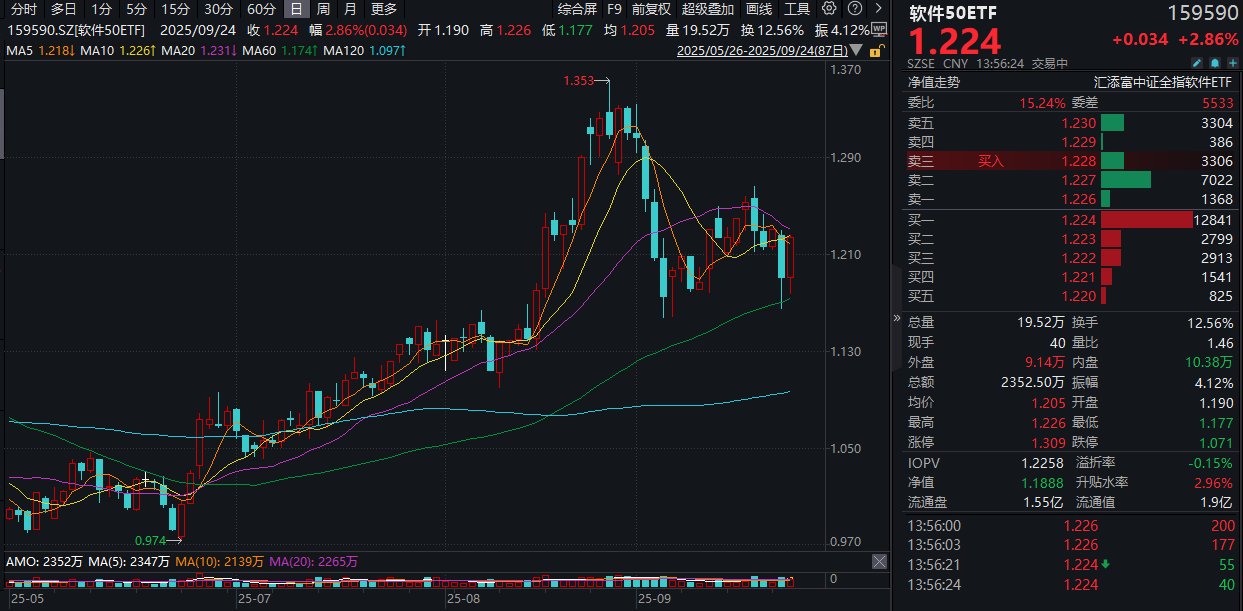Open the settings gear icon in the toolbar
The image size is (1243, 611).
829,9
